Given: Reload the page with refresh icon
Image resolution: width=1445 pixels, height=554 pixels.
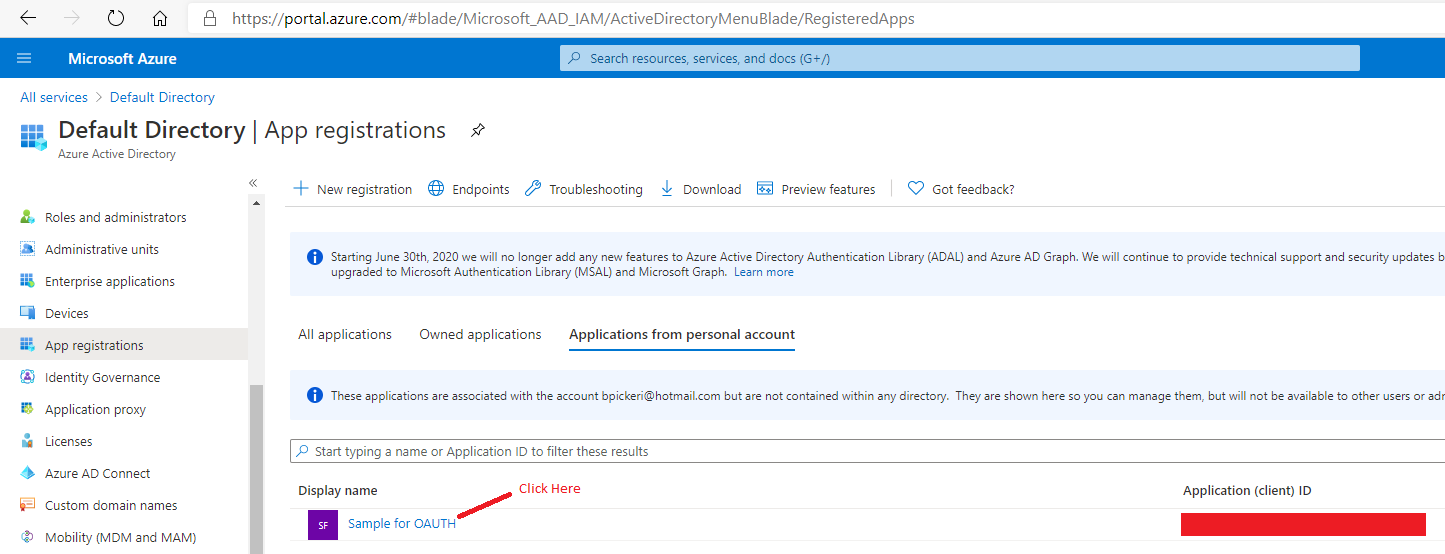Looking at the screenshot, I should [116, 18].
